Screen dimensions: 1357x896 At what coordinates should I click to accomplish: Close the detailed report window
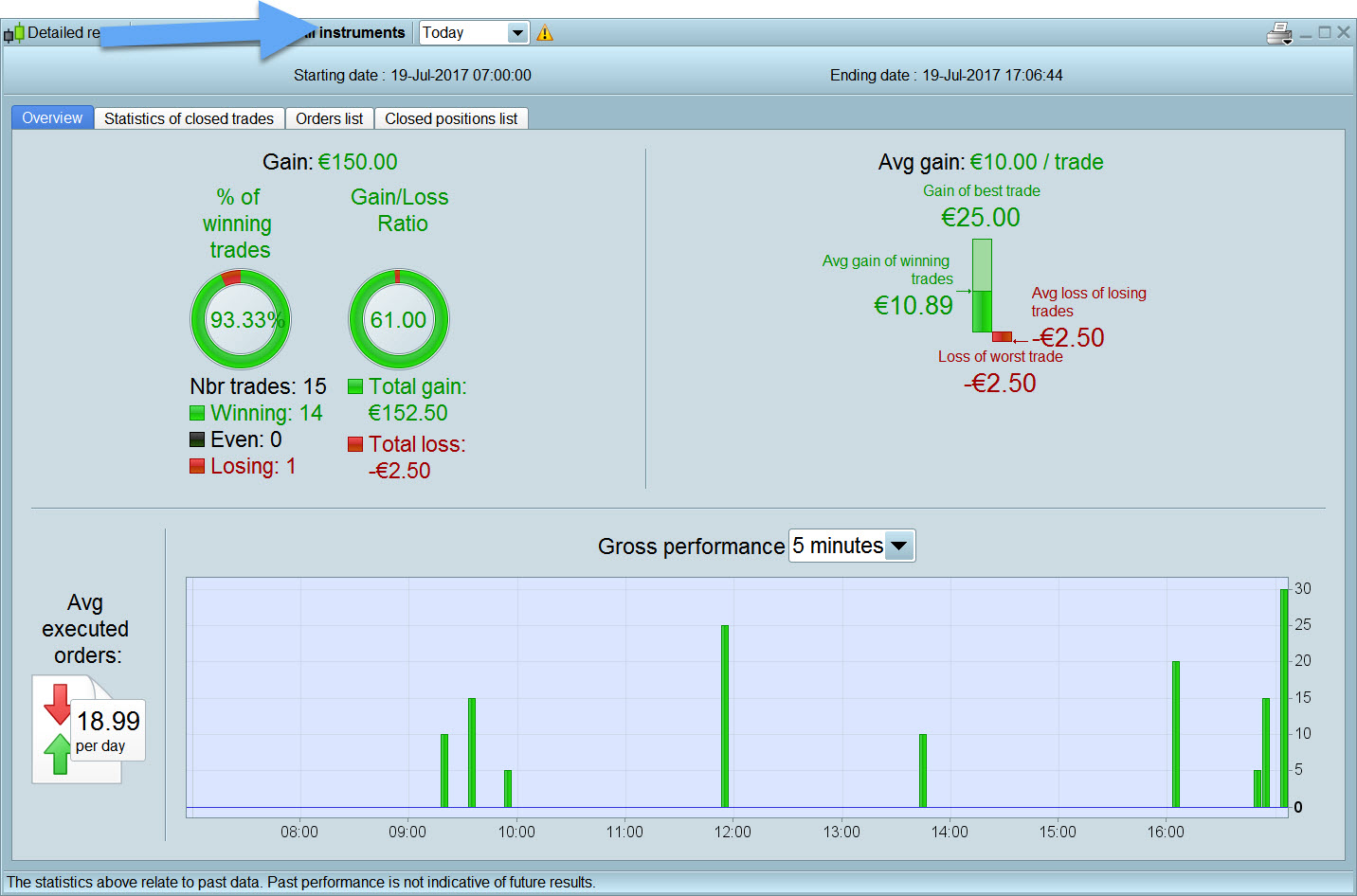tap(1344, 32)
